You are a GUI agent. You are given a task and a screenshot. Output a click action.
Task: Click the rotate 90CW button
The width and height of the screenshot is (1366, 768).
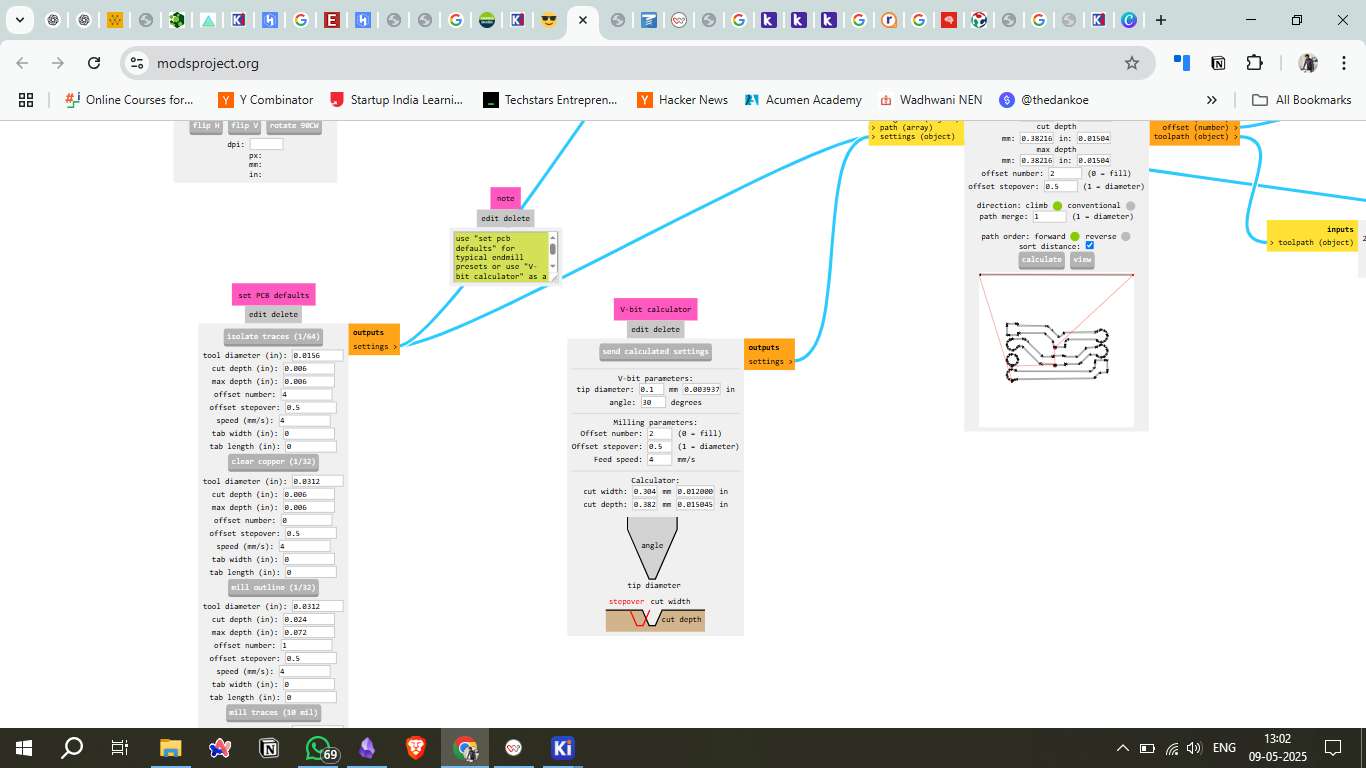point(294,127)
